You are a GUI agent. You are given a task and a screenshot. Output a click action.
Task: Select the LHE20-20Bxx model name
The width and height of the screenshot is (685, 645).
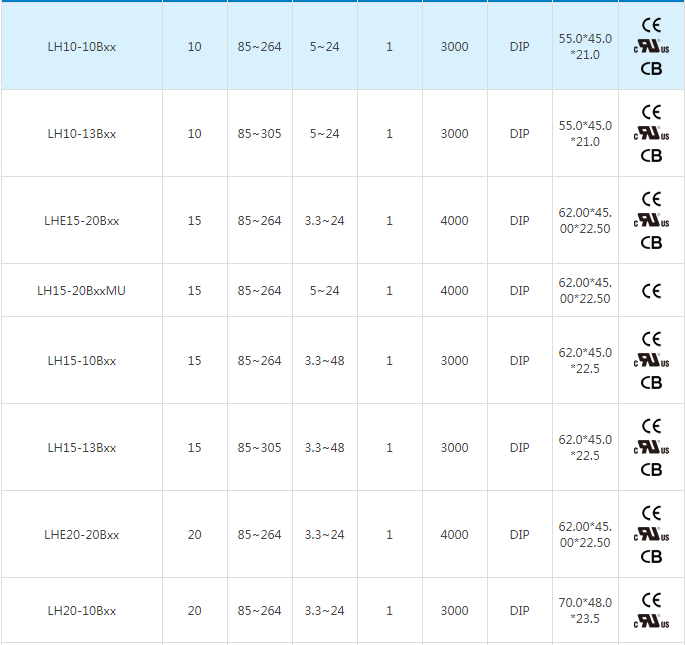82,535
